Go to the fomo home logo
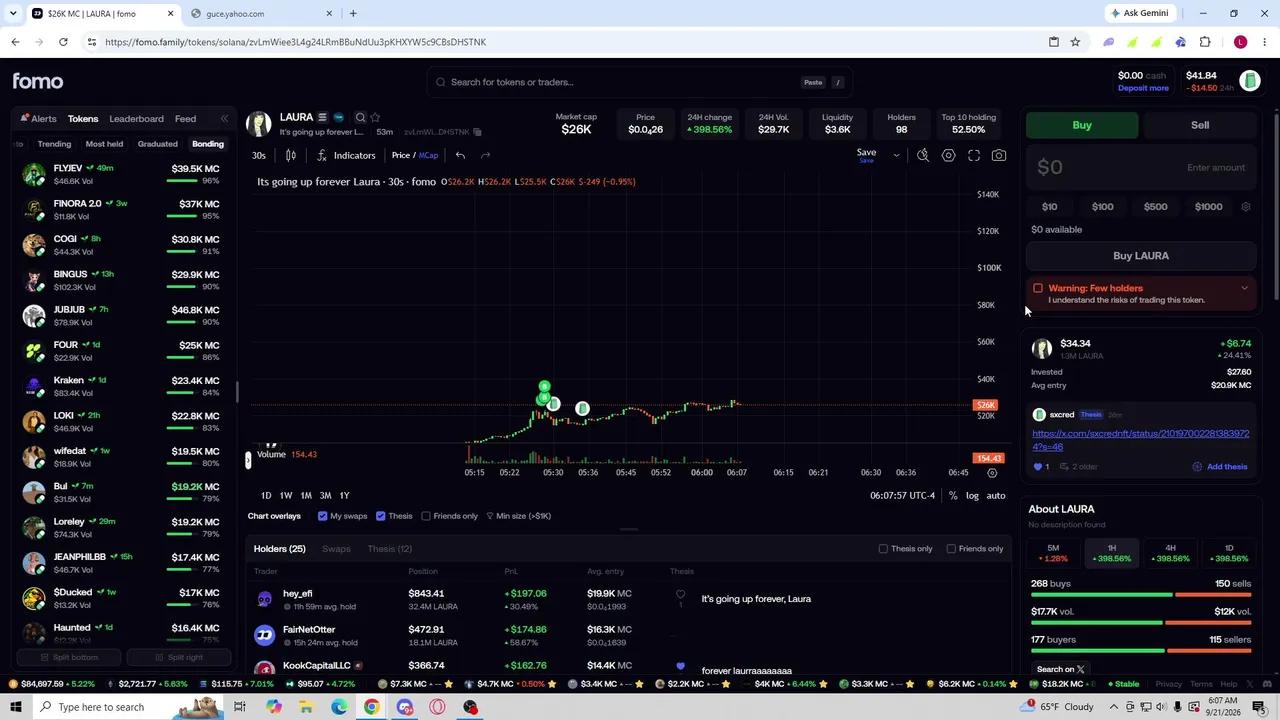 (38, 82)
